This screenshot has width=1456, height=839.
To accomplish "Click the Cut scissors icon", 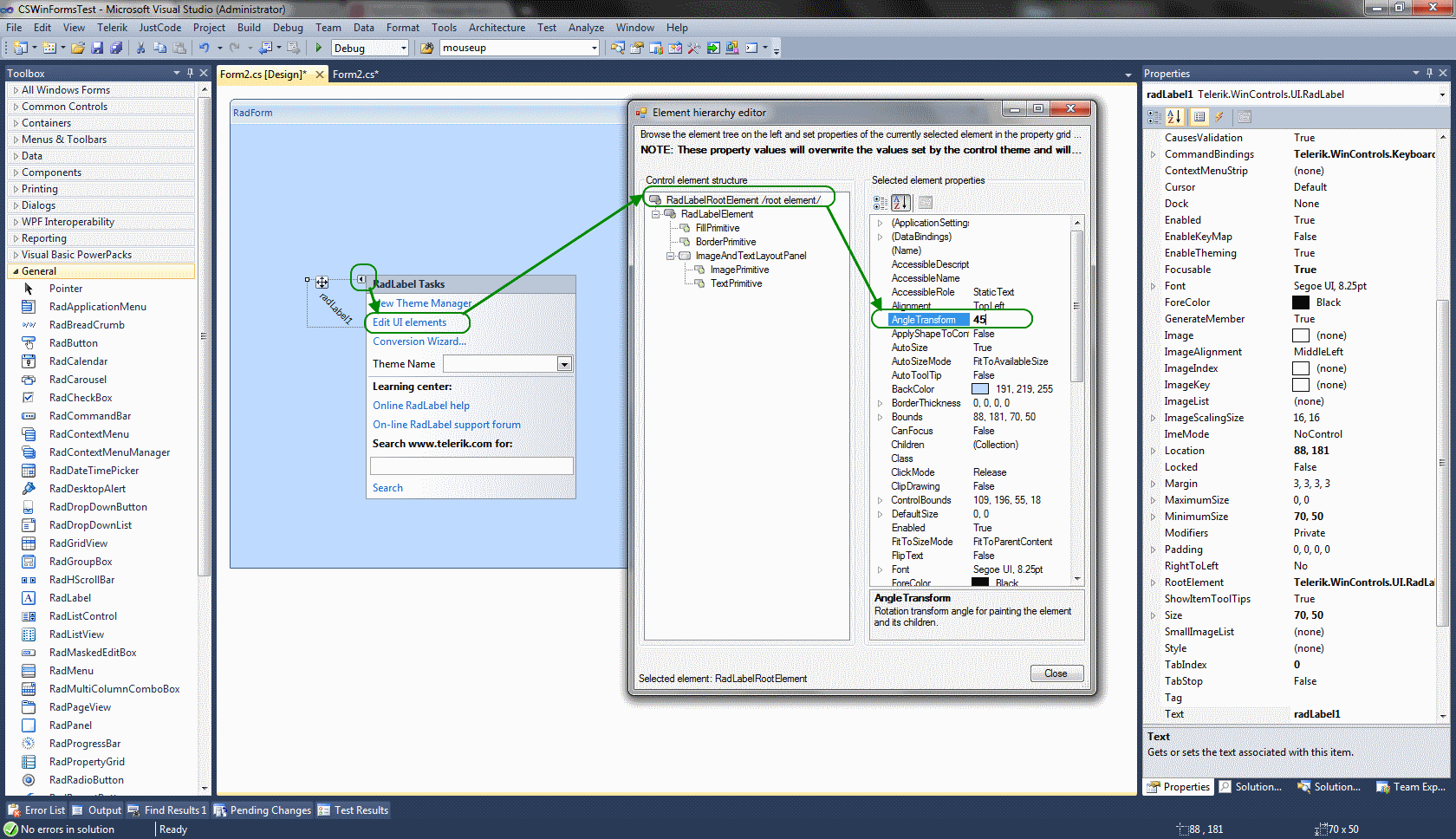I will [x=141, y=48].
